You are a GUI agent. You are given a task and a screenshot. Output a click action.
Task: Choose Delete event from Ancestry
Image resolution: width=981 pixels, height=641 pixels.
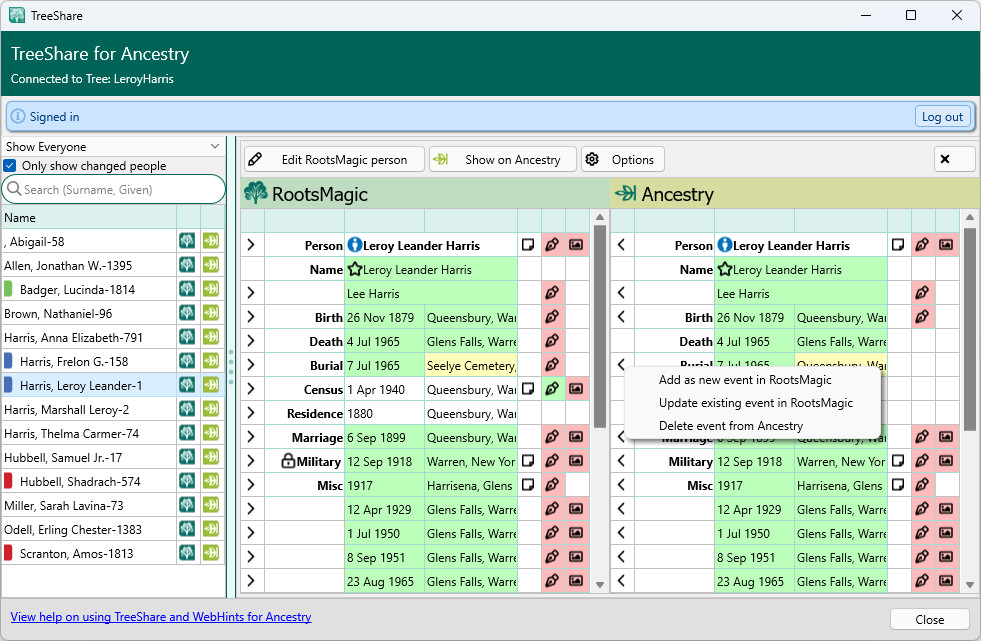pyautogui.click(x=730, y=426)
